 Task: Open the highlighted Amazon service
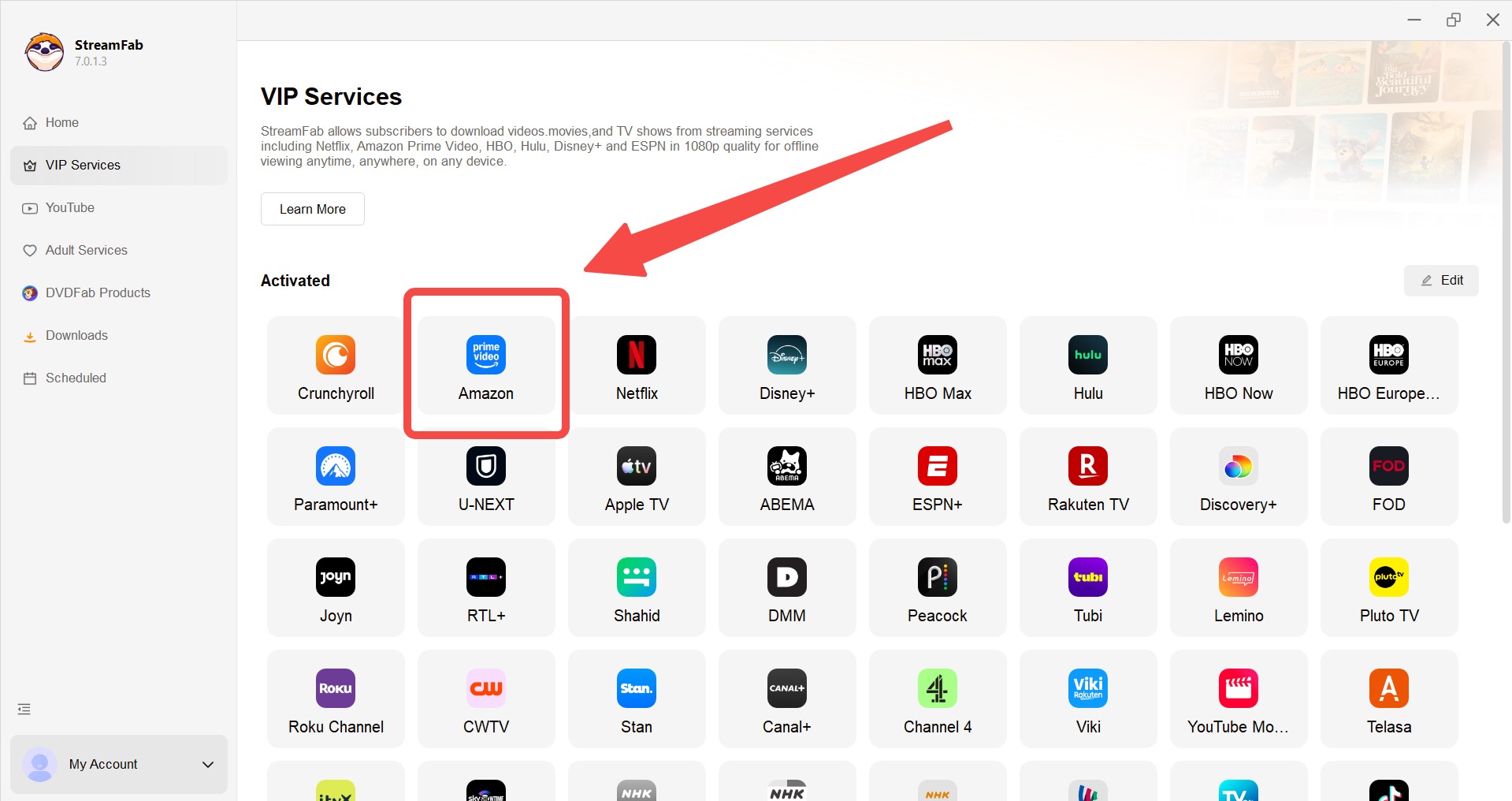click(x=485, y=365)
